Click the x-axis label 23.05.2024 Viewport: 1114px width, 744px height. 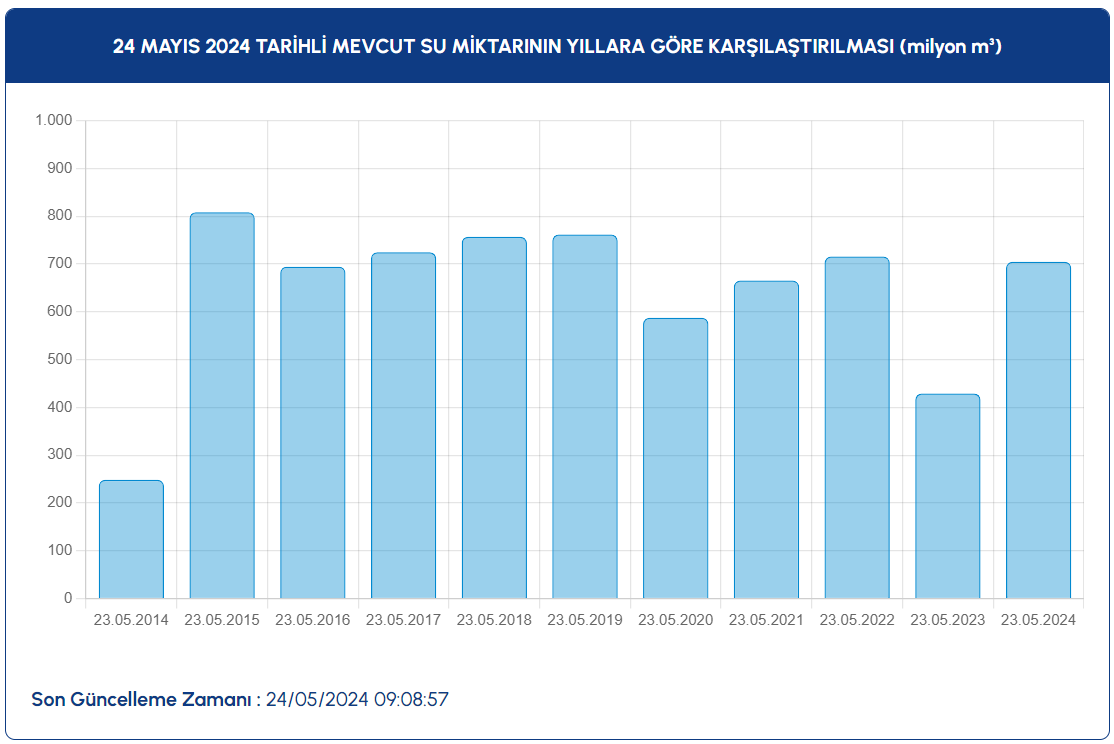pos(1038,620)
